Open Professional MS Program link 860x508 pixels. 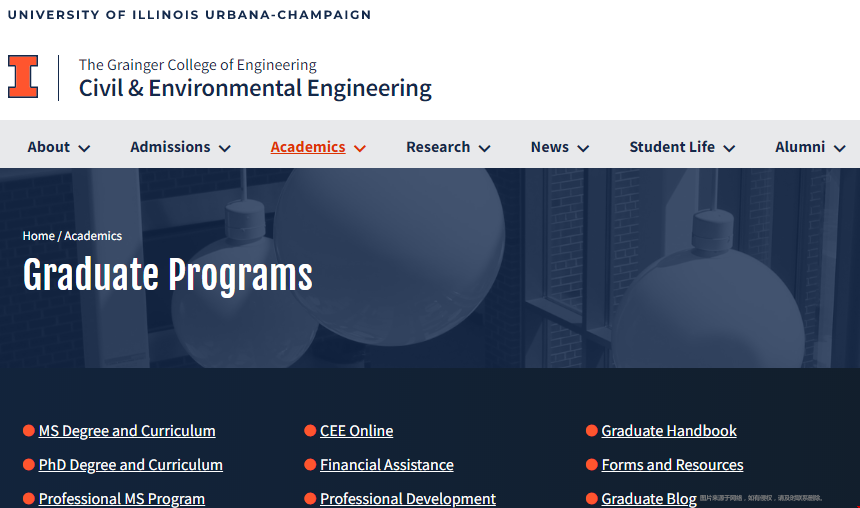tap(122, 499)
